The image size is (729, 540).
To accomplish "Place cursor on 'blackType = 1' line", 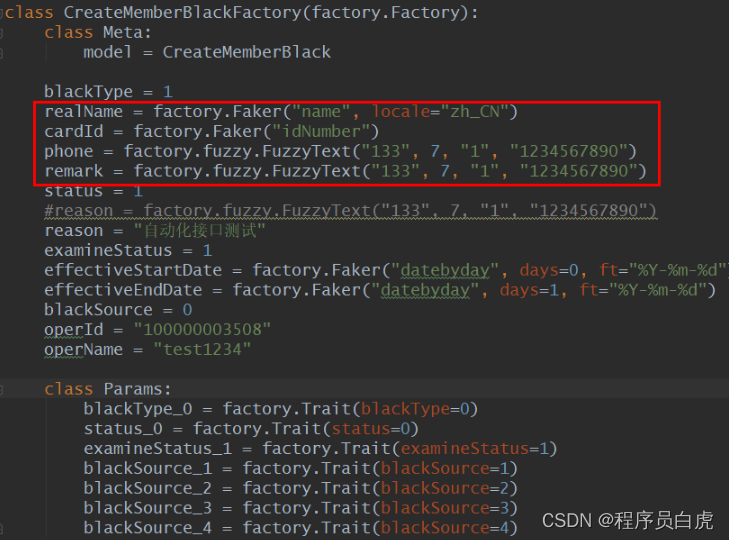I will [108, 92].
